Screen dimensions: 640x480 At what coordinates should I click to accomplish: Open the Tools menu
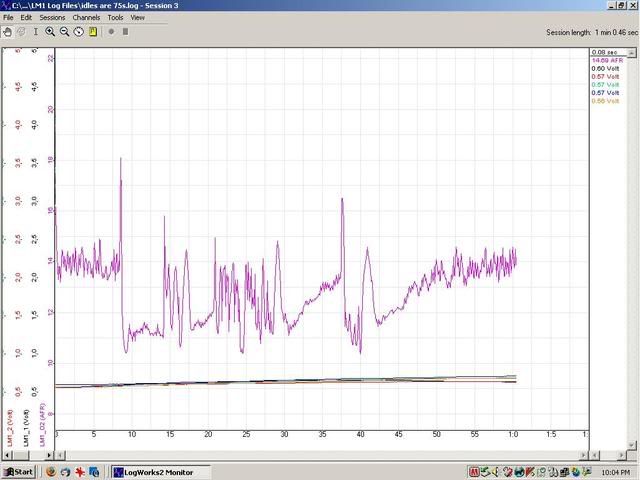point(115,18)
